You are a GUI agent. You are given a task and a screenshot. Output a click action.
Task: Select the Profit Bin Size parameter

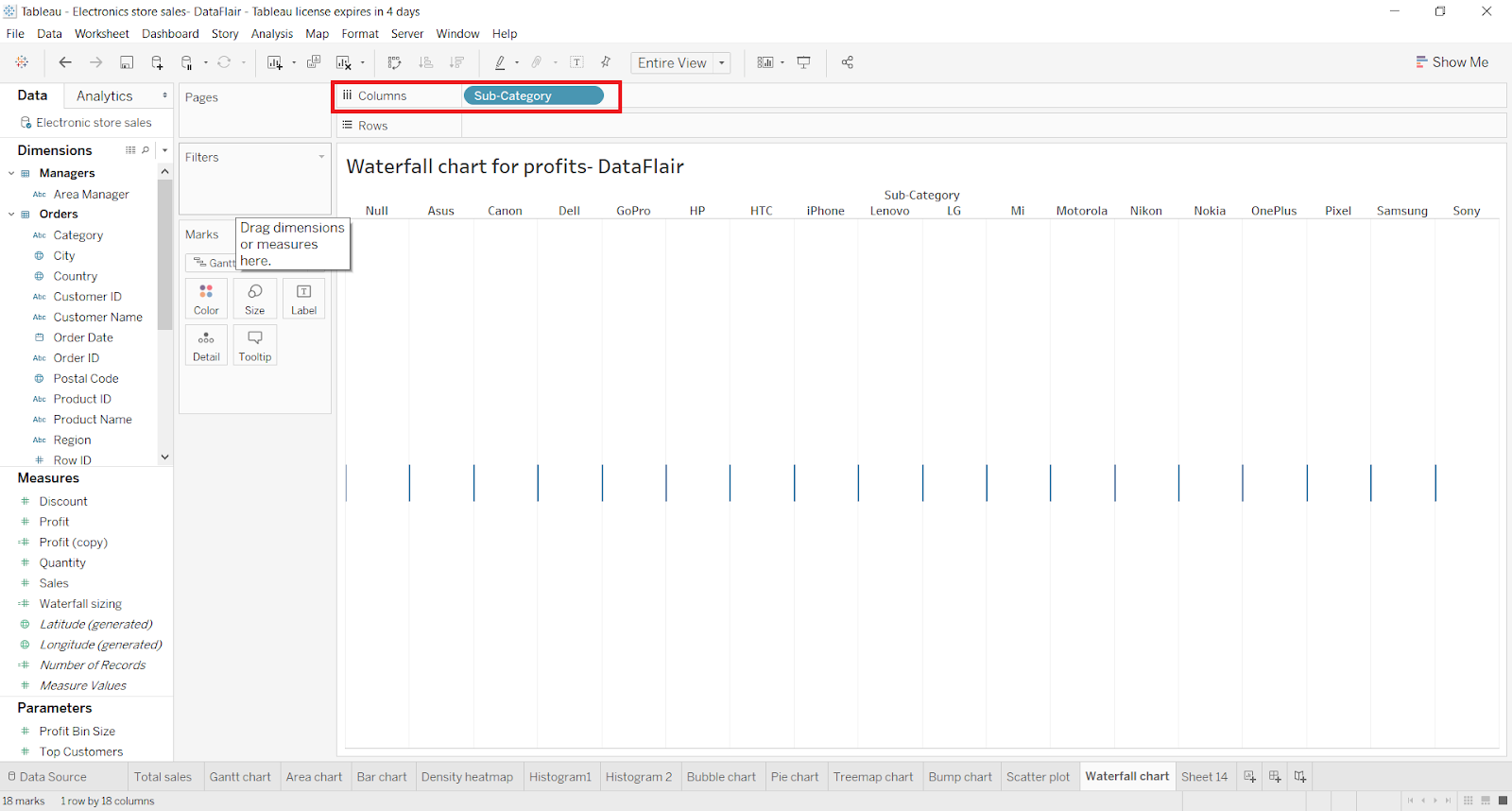click(77, 732)
